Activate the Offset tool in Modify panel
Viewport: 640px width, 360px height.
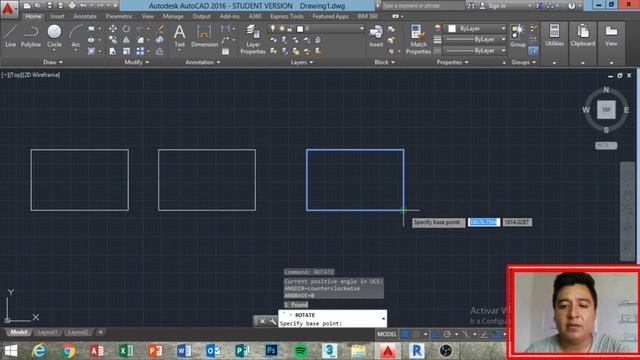point(160,51)
